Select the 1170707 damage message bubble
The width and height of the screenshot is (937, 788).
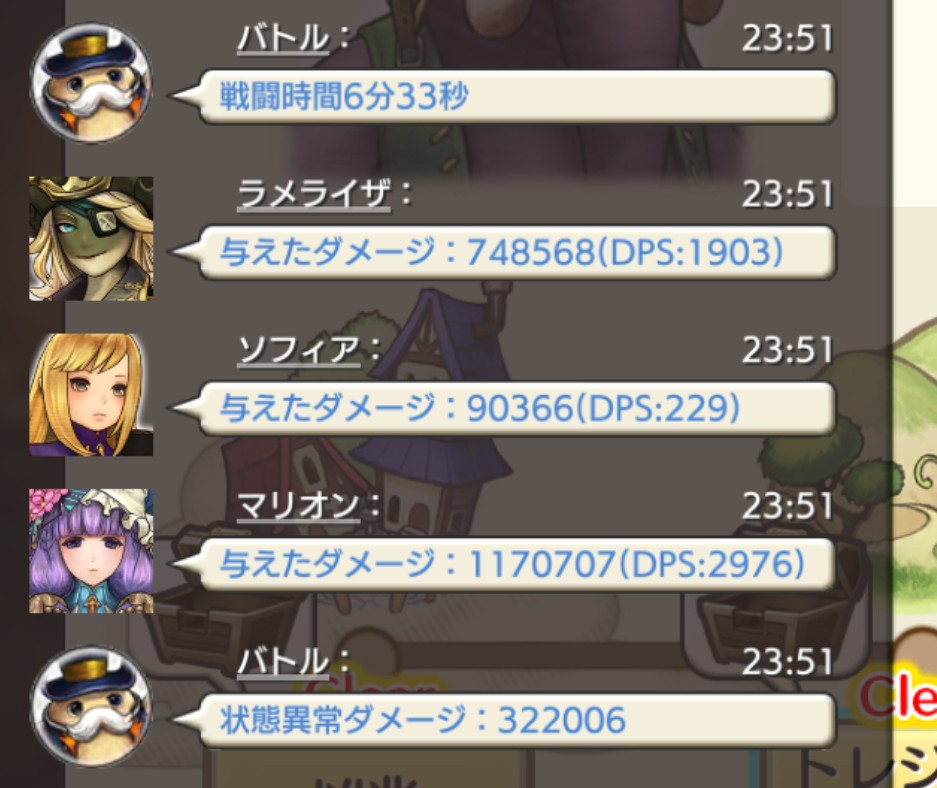pyautogui.click(x=503, y=564)
